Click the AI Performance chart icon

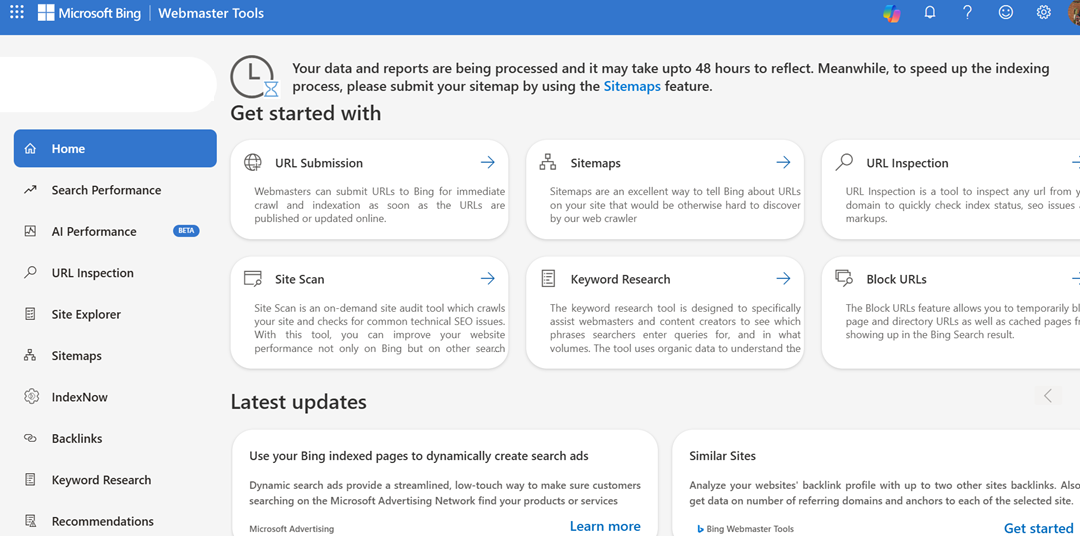pyautogui.click(x=30, y=231)
